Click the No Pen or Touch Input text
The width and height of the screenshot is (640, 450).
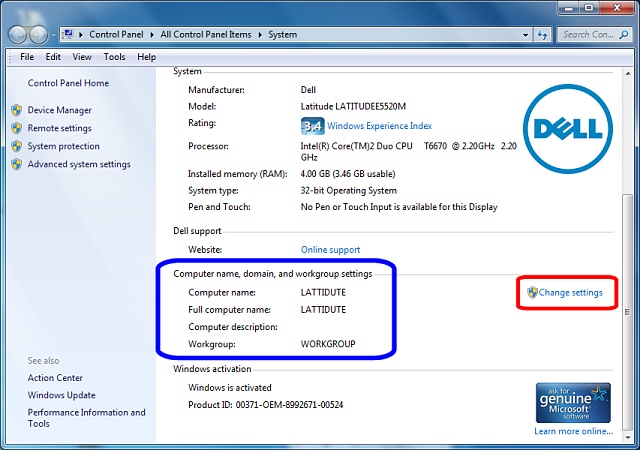[399, 207]
